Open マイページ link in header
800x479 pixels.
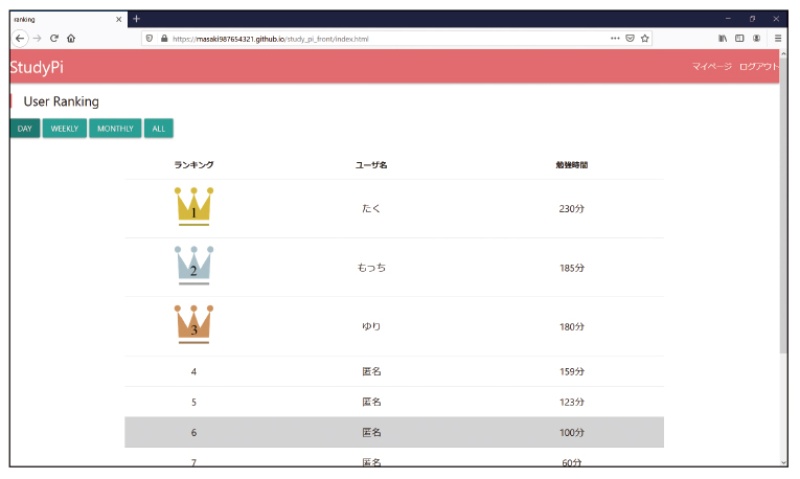pyautogui.click(x=712, y=66)
